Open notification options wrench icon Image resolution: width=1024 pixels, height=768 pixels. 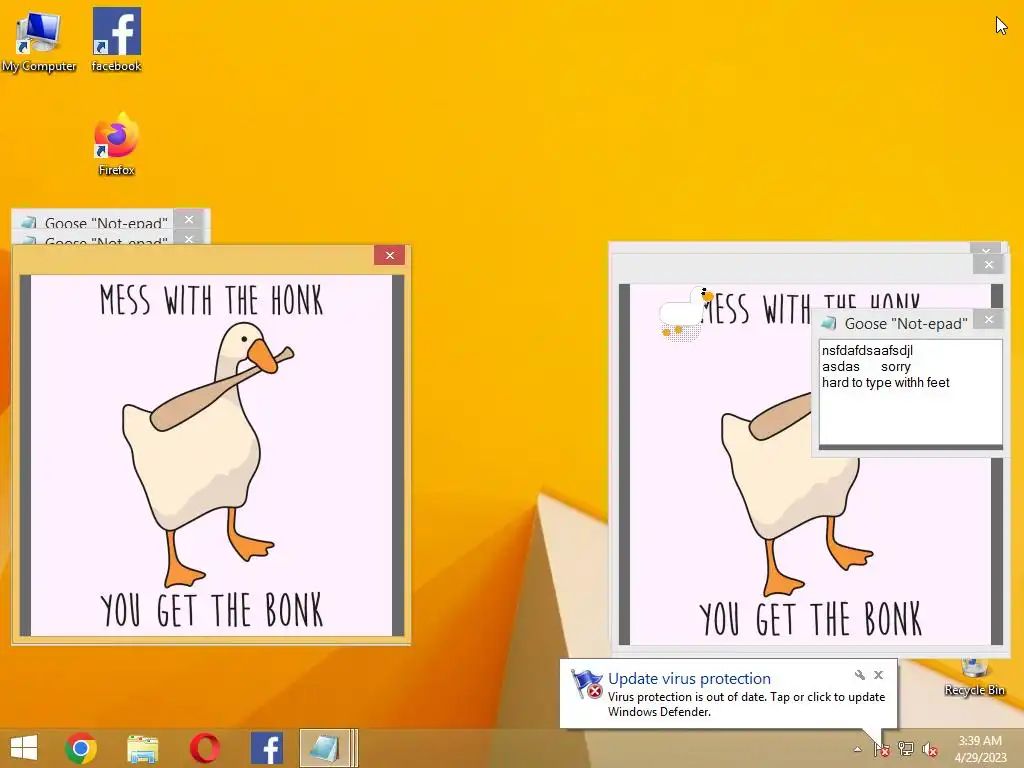point(859,675)
